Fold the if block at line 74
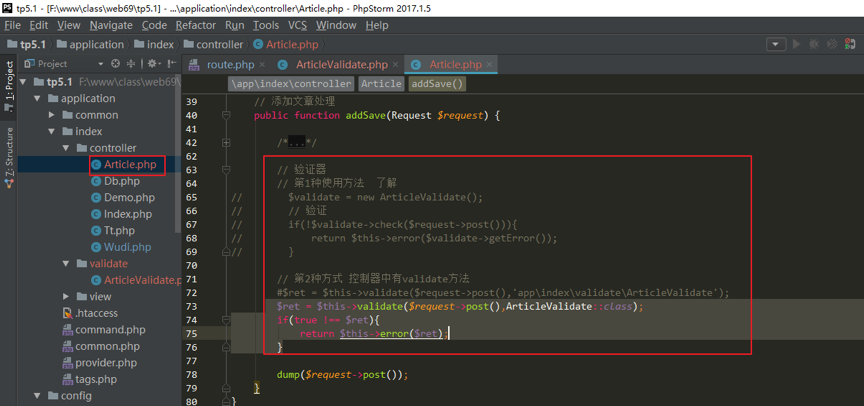This screenshot has height=406, width=864. click(x=225, y=320)
